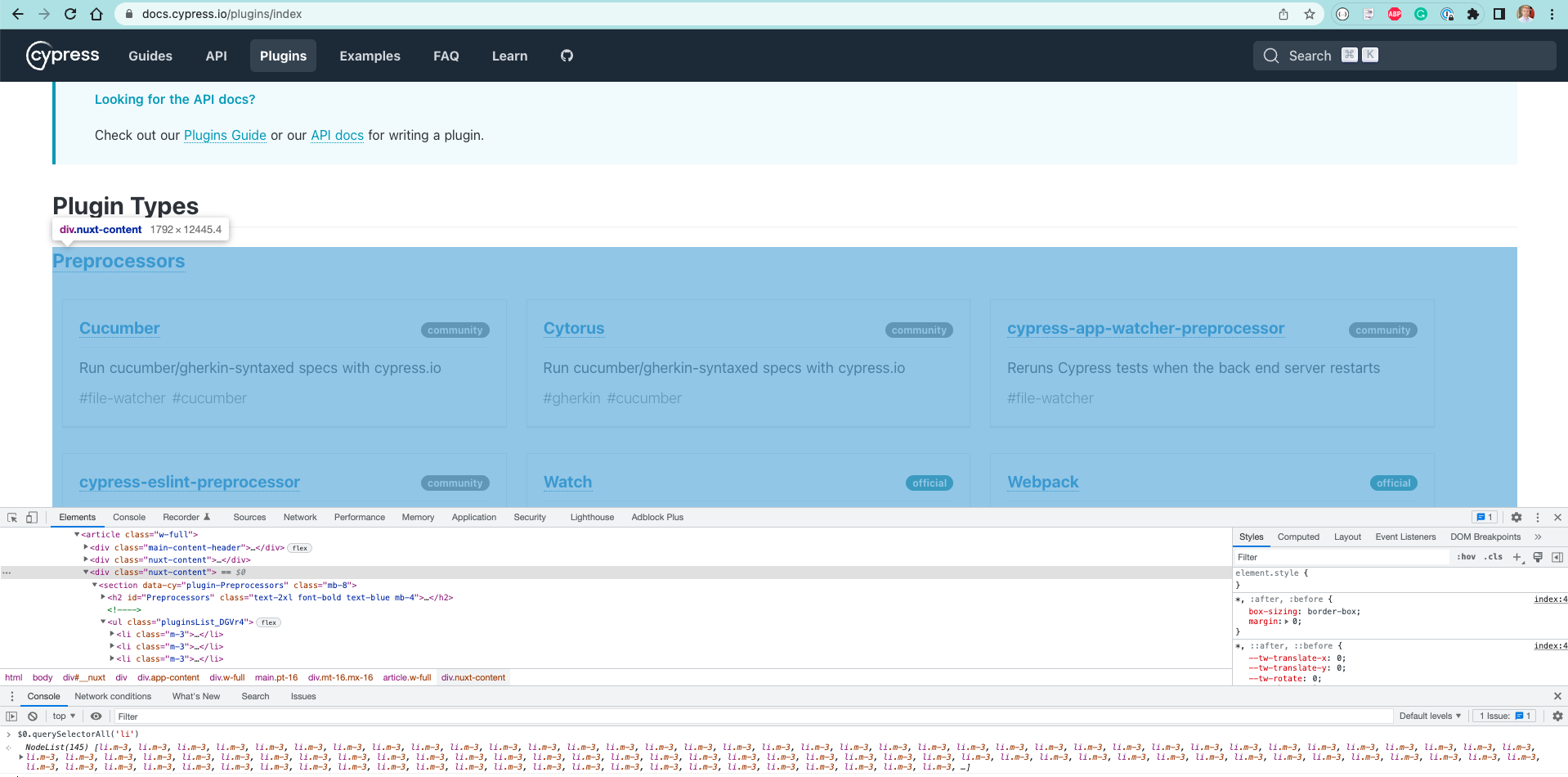This screenshot has height=777, width=1568.
Task: Toggle rendering emulations paintbrush icon in Styles
Action: (x=1538, y=557)
